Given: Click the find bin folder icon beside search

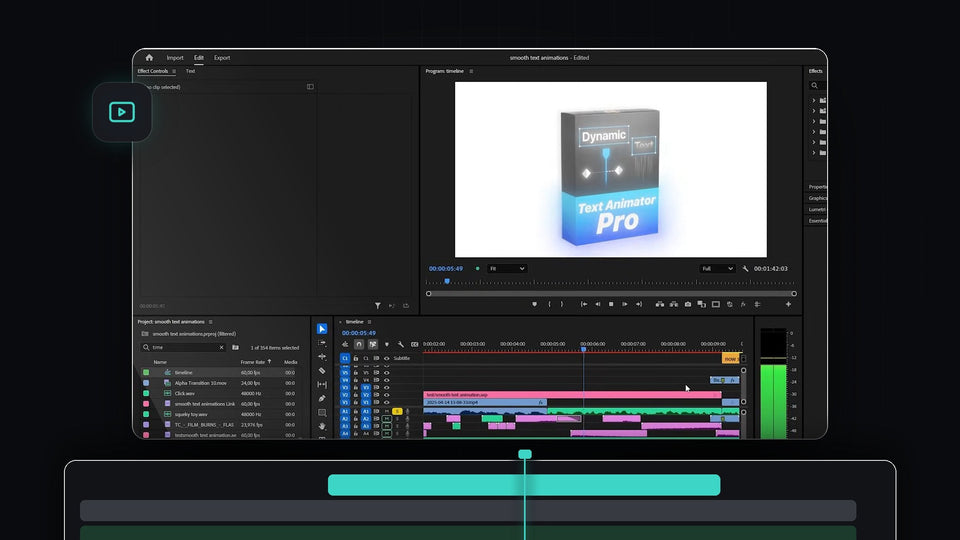Looking at the screenshot, I should (x=236, y=347).
